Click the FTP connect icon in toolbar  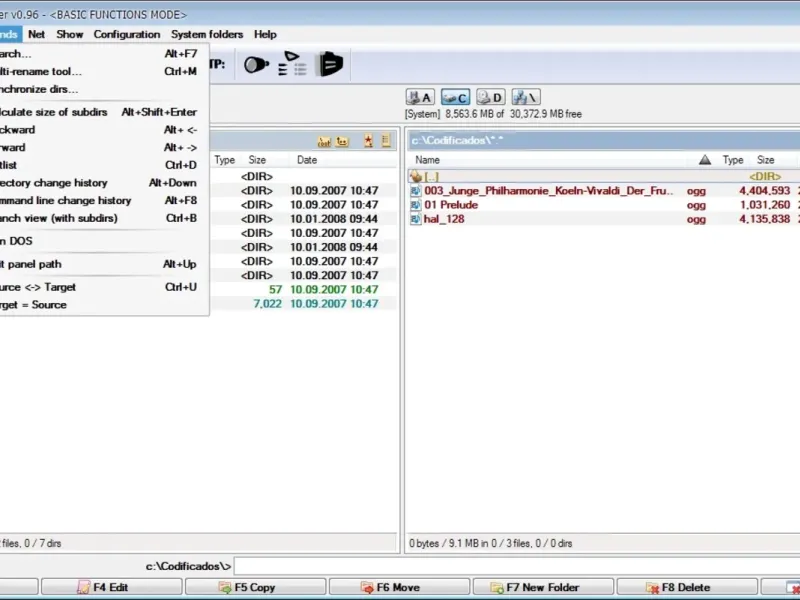tap(256, 65)
